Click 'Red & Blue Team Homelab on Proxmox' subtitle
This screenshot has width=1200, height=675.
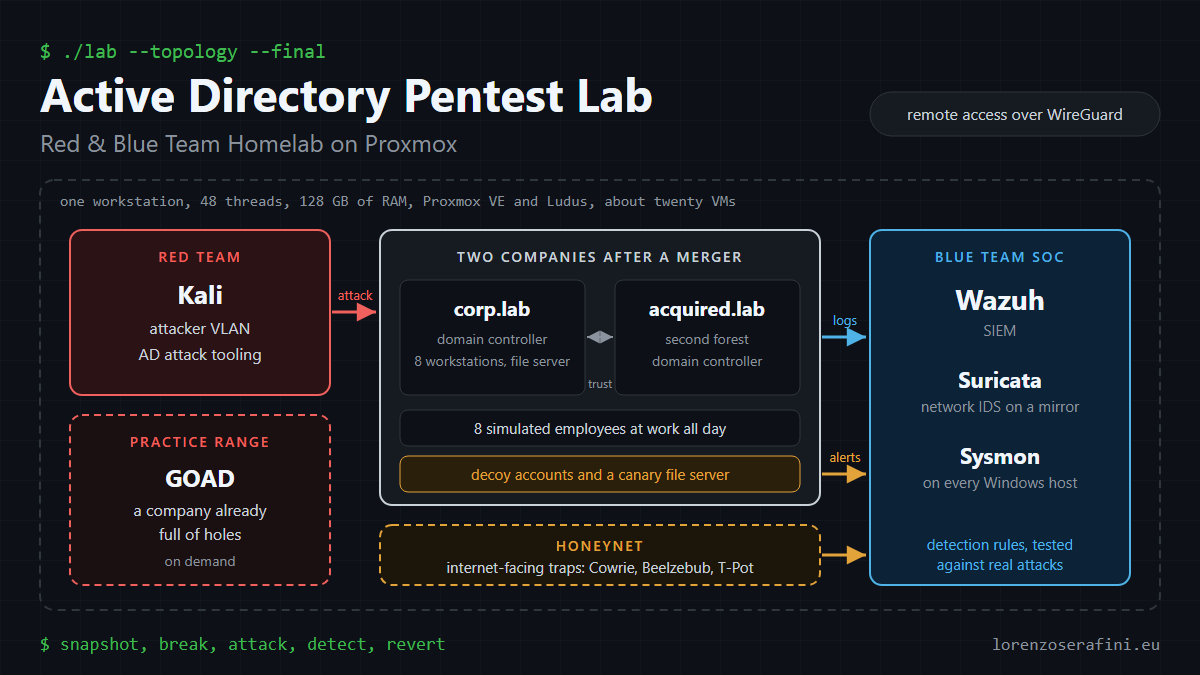248,144
